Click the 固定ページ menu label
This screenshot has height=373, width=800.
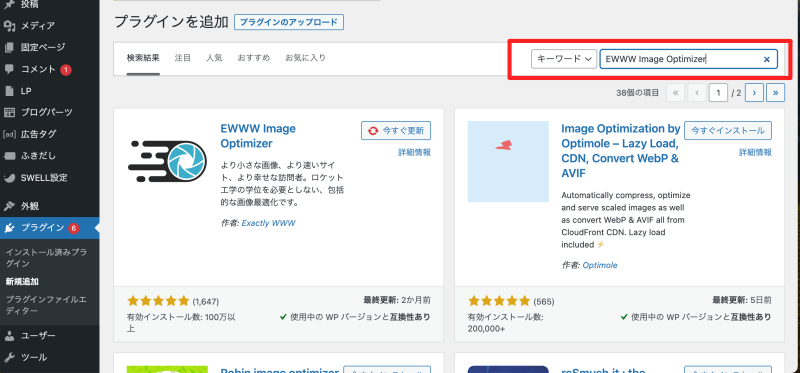point(43,47)
